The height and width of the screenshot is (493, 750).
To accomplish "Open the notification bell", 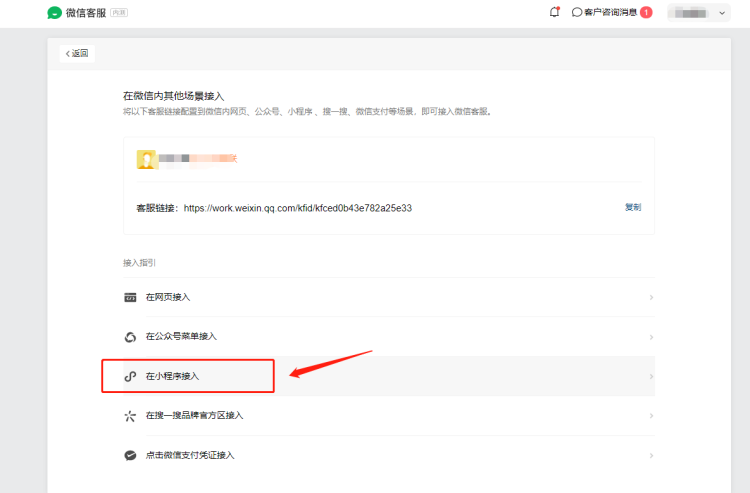I will [554, 12].
